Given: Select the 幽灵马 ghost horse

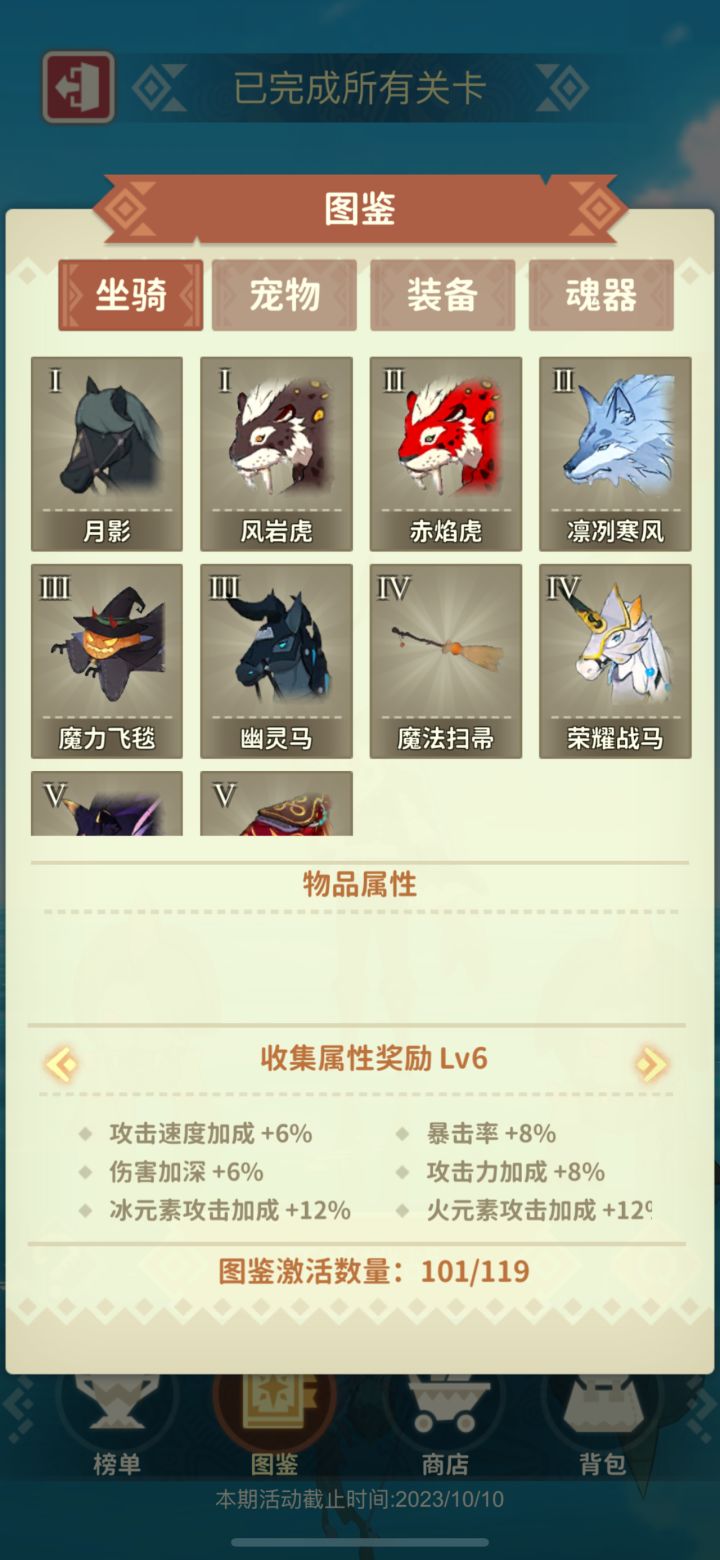Looking at the screenshot, I should pyautogui.click(x=276, y=661).
